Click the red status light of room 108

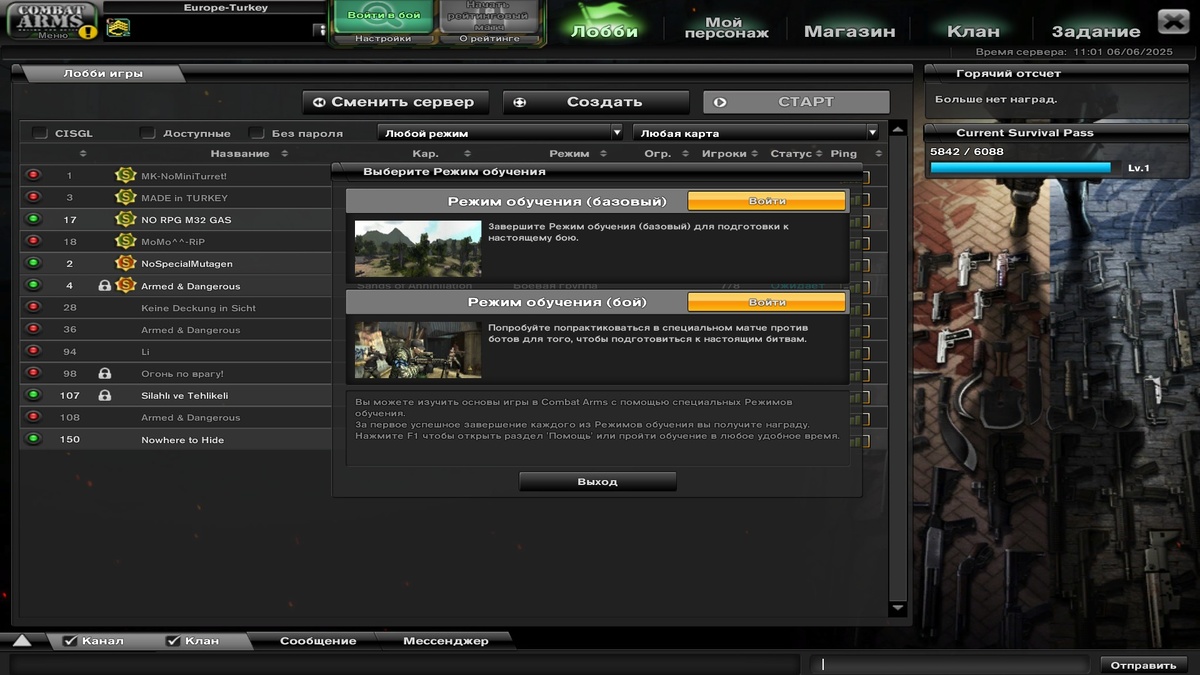(33, 417)
